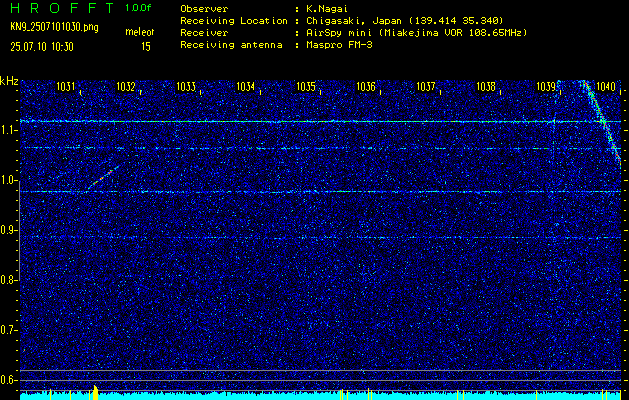Click the 1.0 frequency axis label
The image size is (629, 400).
click(x=8, y=181)
